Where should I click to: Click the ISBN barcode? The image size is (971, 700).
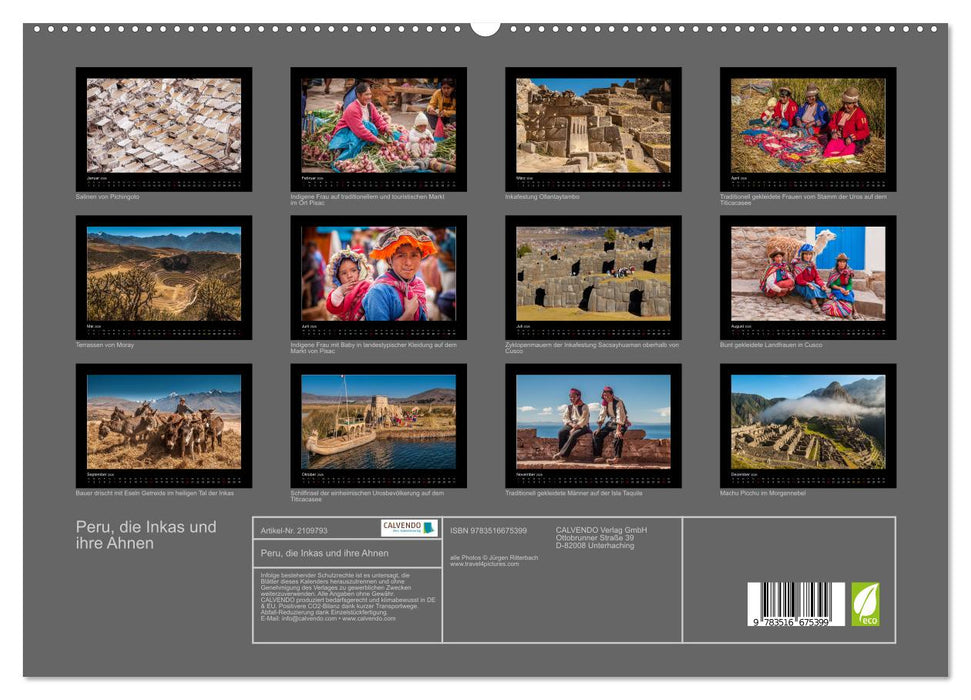[795, 605]
